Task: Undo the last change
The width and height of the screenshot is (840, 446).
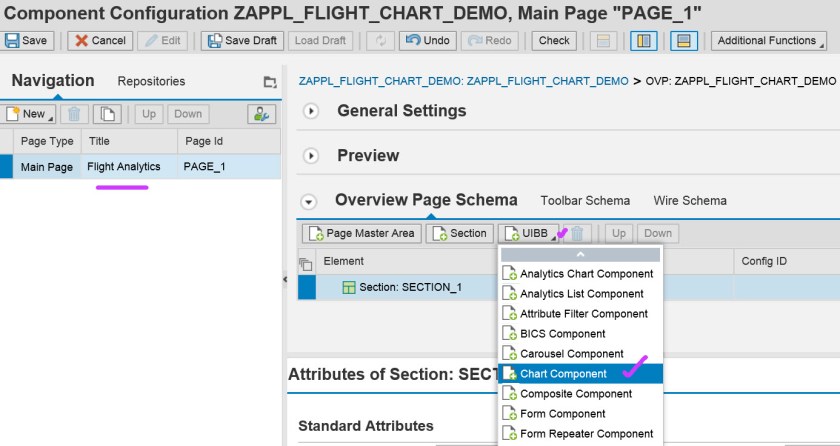Action: [425, 41]
